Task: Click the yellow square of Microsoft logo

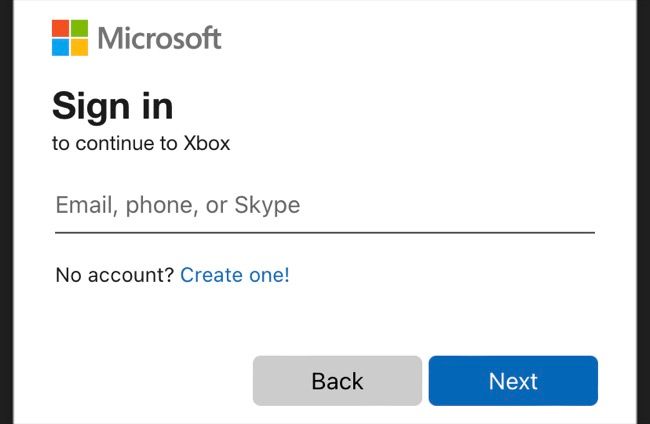Action: pyautogui.click(x=78, y=46)
